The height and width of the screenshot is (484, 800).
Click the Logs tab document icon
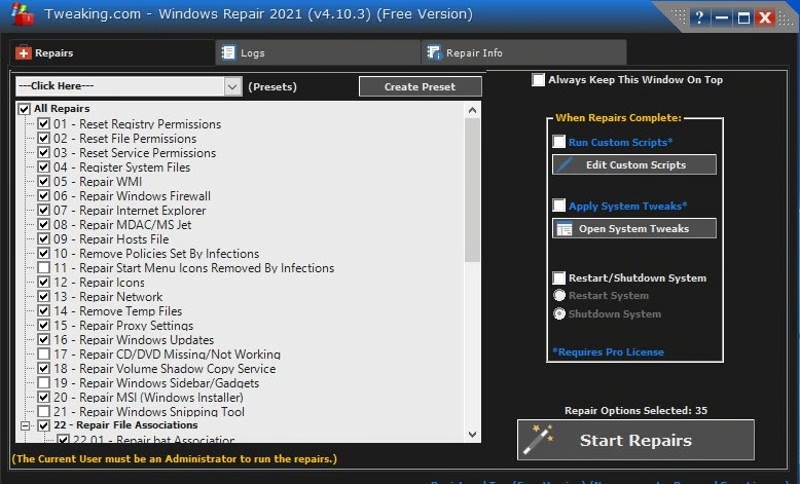click(228, 53)
